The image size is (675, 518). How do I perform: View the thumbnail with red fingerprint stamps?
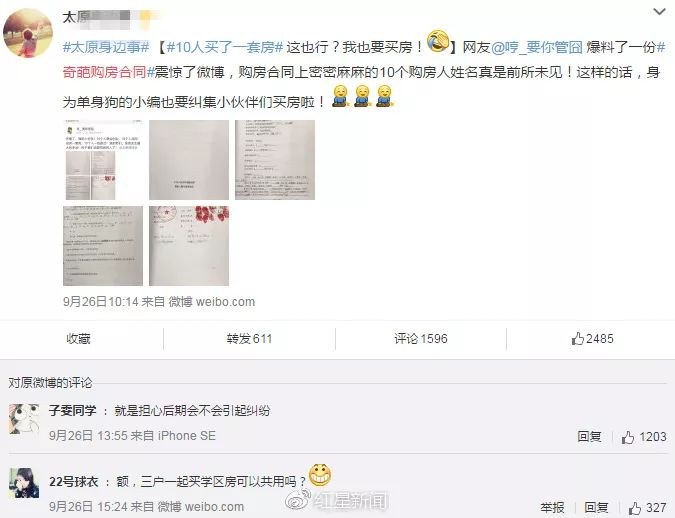pyautogui.click(x=189, y=246)
